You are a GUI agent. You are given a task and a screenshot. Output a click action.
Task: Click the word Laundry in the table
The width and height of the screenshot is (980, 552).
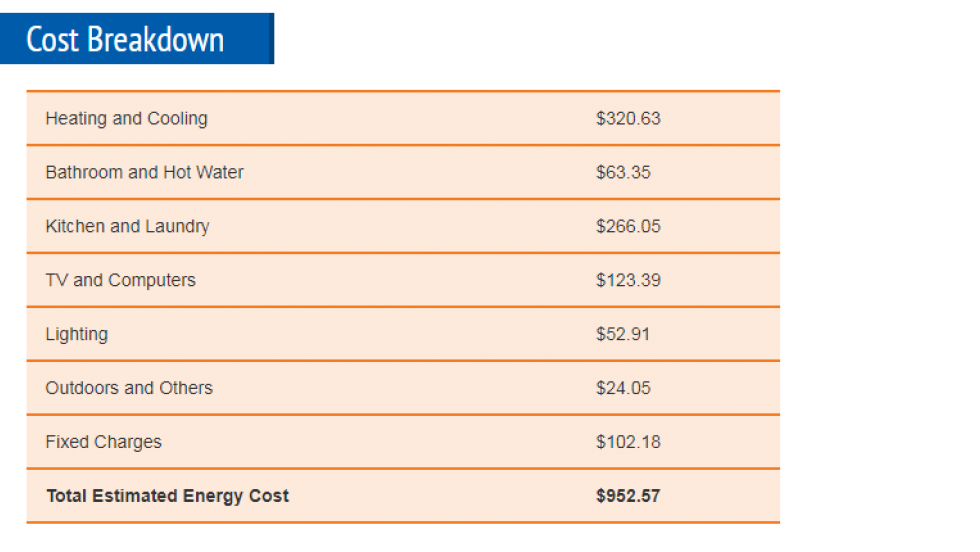pos(178,226)
